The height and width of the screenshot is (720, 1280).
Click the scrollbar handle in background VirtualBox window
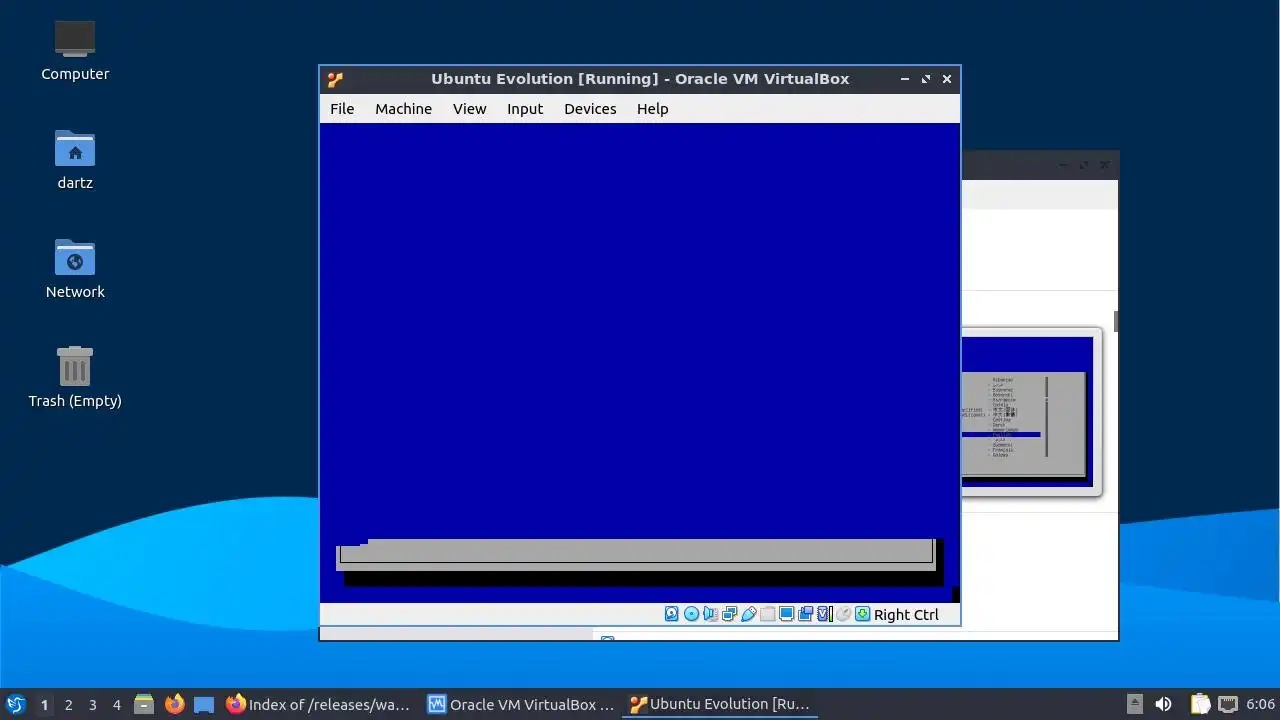pos(1115,321)
